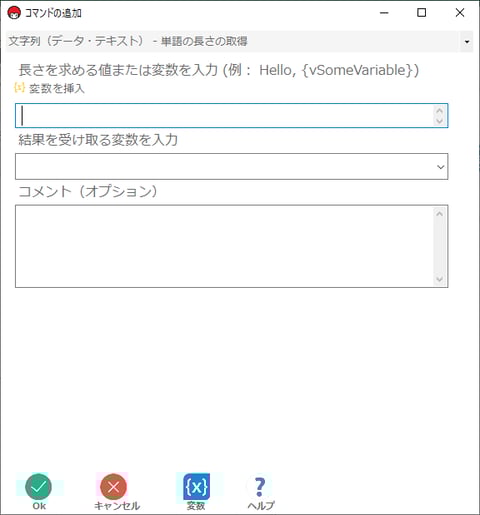This screenshot has height=515, width=480.
Task: Click the 変数を挿入 link
Action: point(57,88)
